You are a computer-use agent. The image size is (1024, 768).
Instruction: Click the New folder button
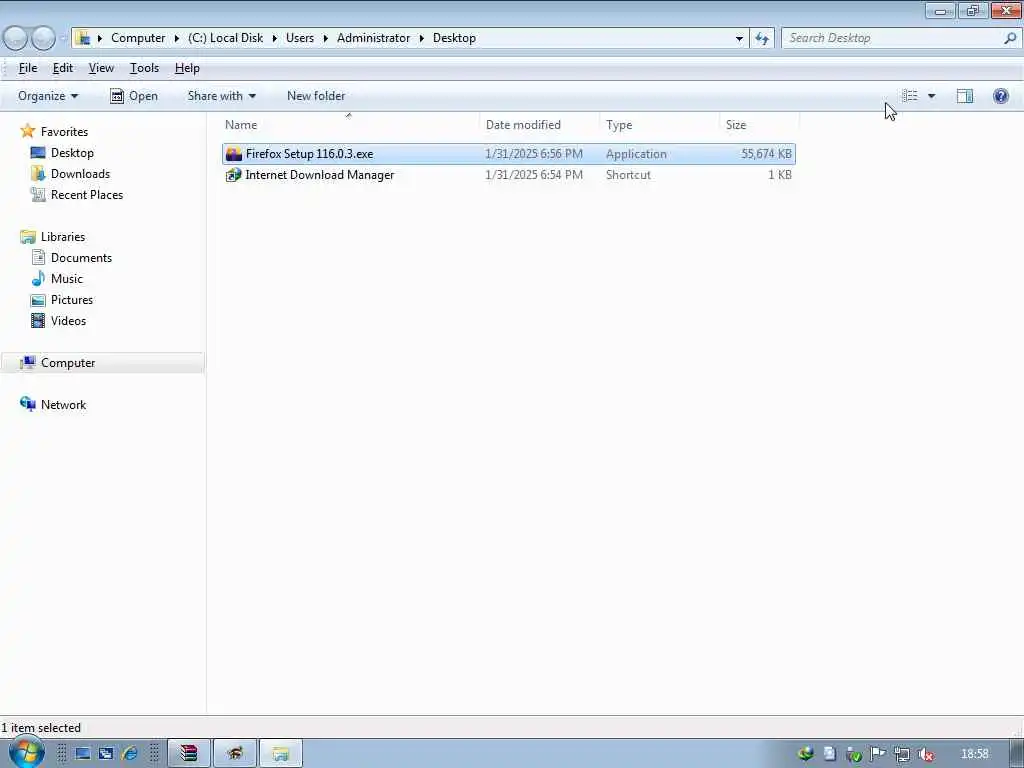(x=316, y=96)
